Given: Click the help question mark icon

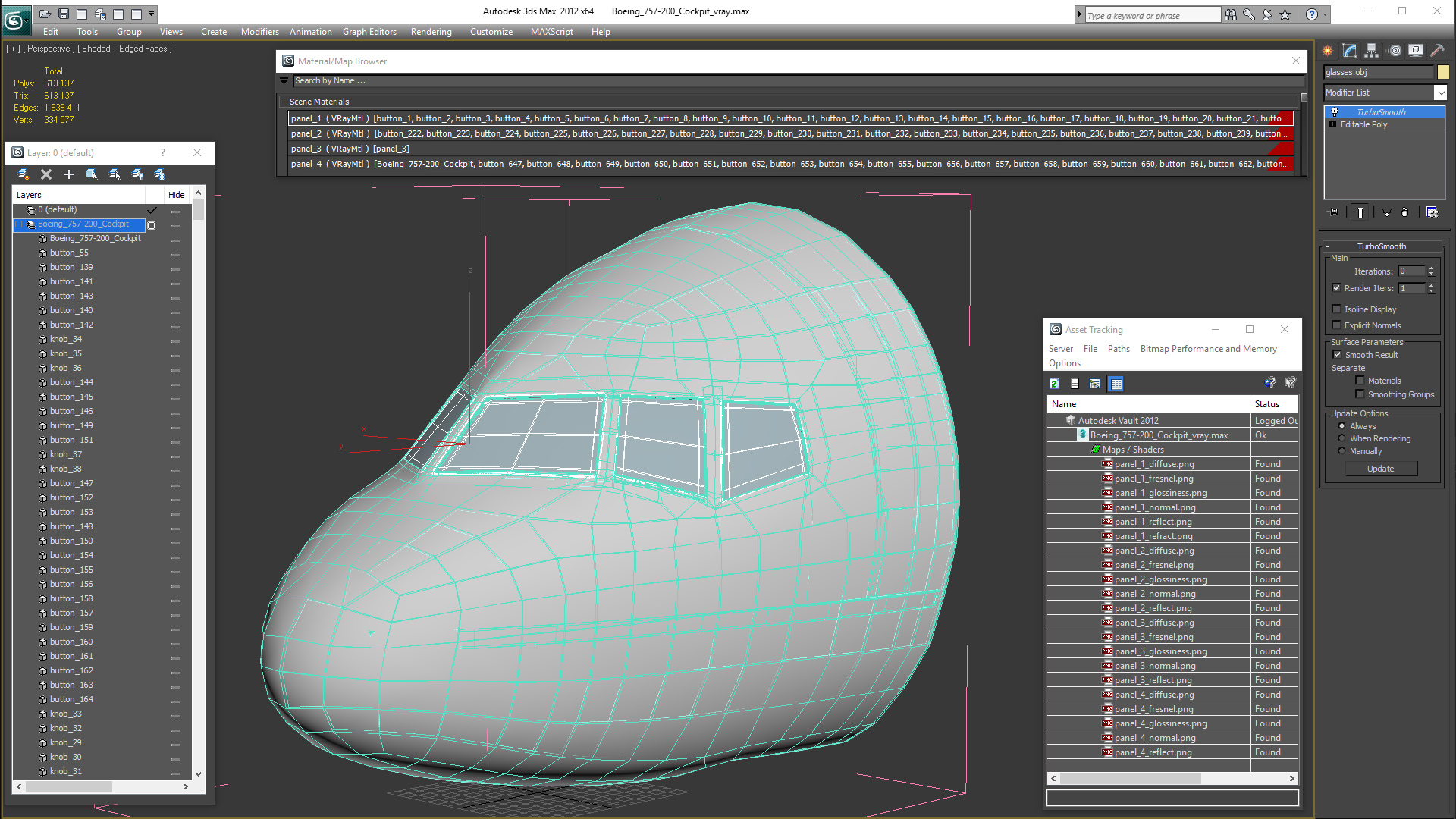Looking at the screenshot, I should pos(1312,14).
